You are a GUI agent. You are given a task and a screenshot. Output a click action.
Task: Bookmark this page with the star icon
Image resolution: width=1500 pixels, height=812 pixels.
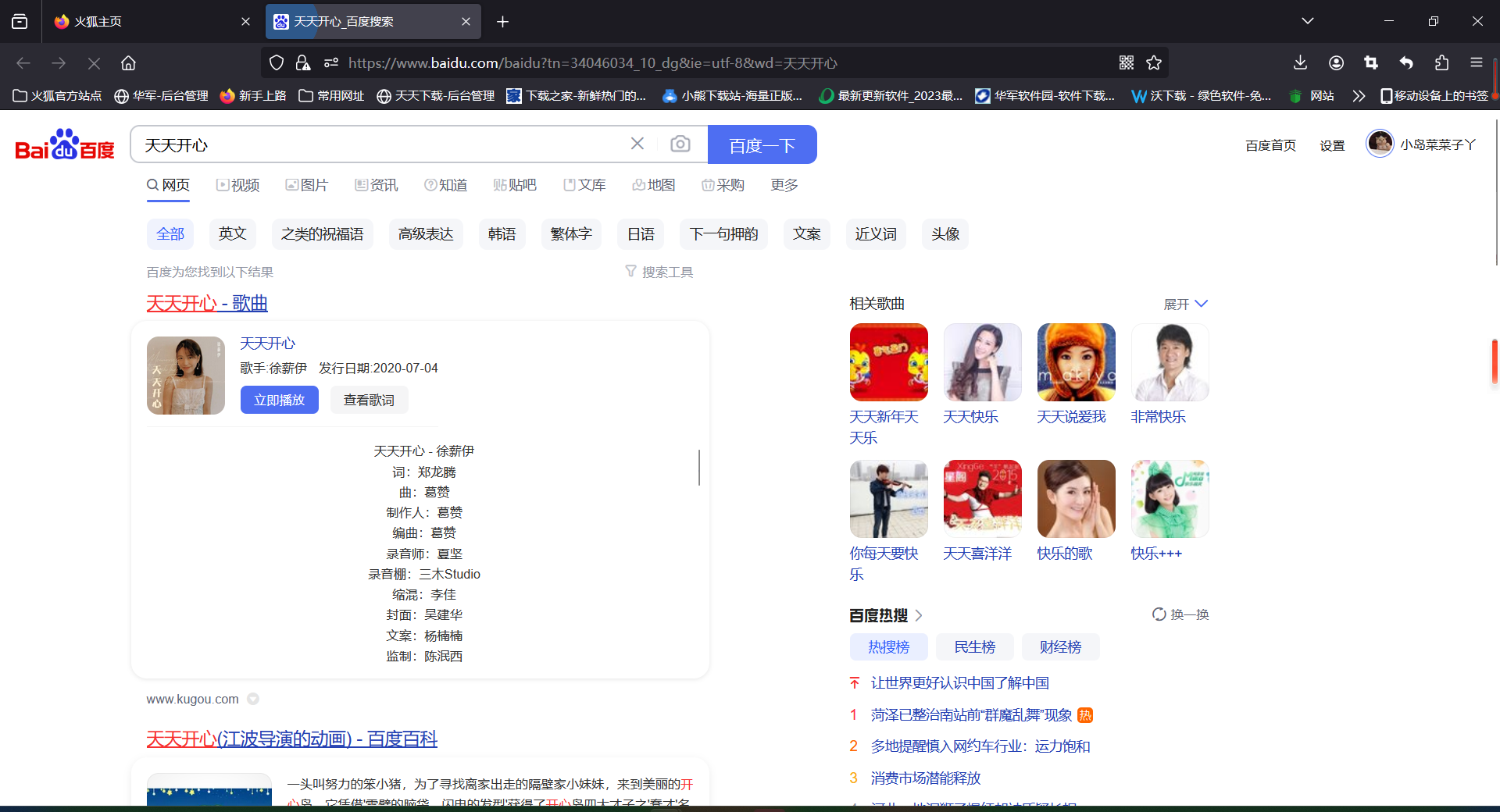pyautogui.click(x=1154, y=62)
